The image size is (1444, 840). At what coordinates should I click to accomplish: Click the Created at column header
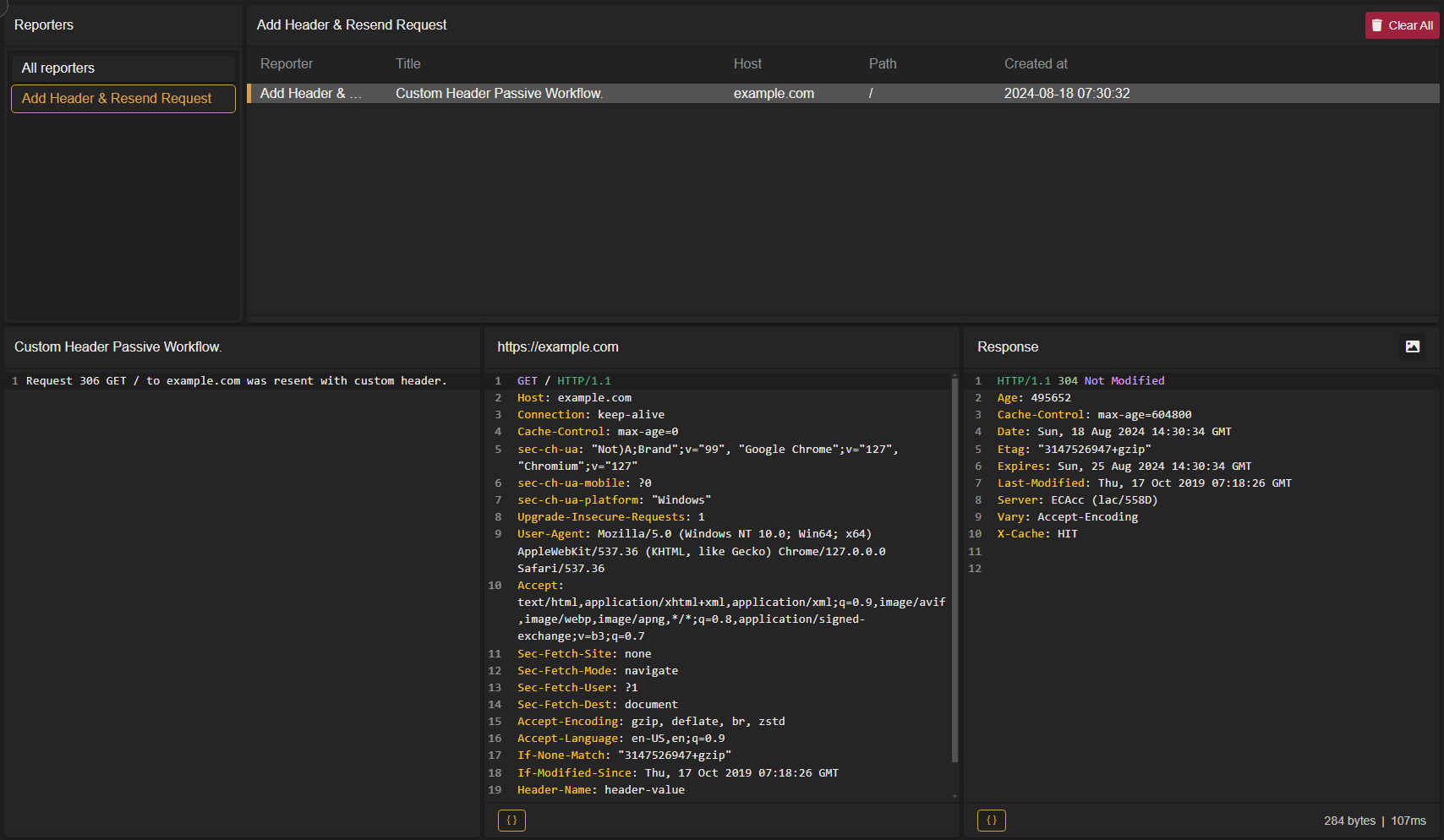tap(1036, 63)
